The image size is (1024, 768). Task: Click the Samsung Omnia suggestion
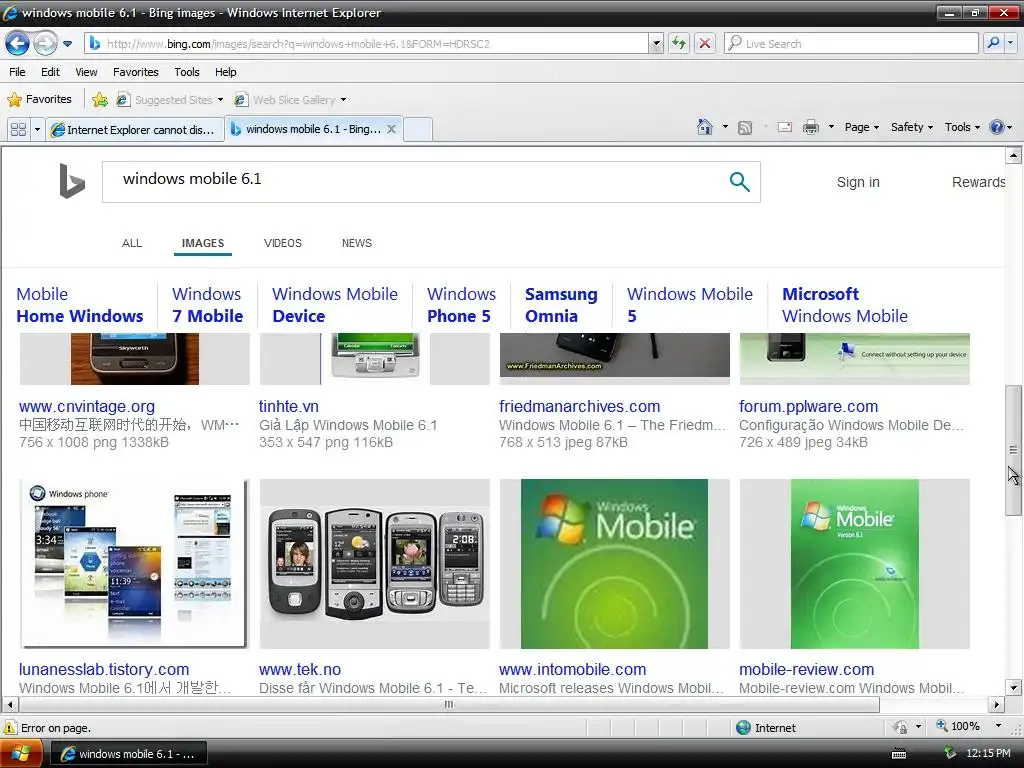(x=561, y=305)
